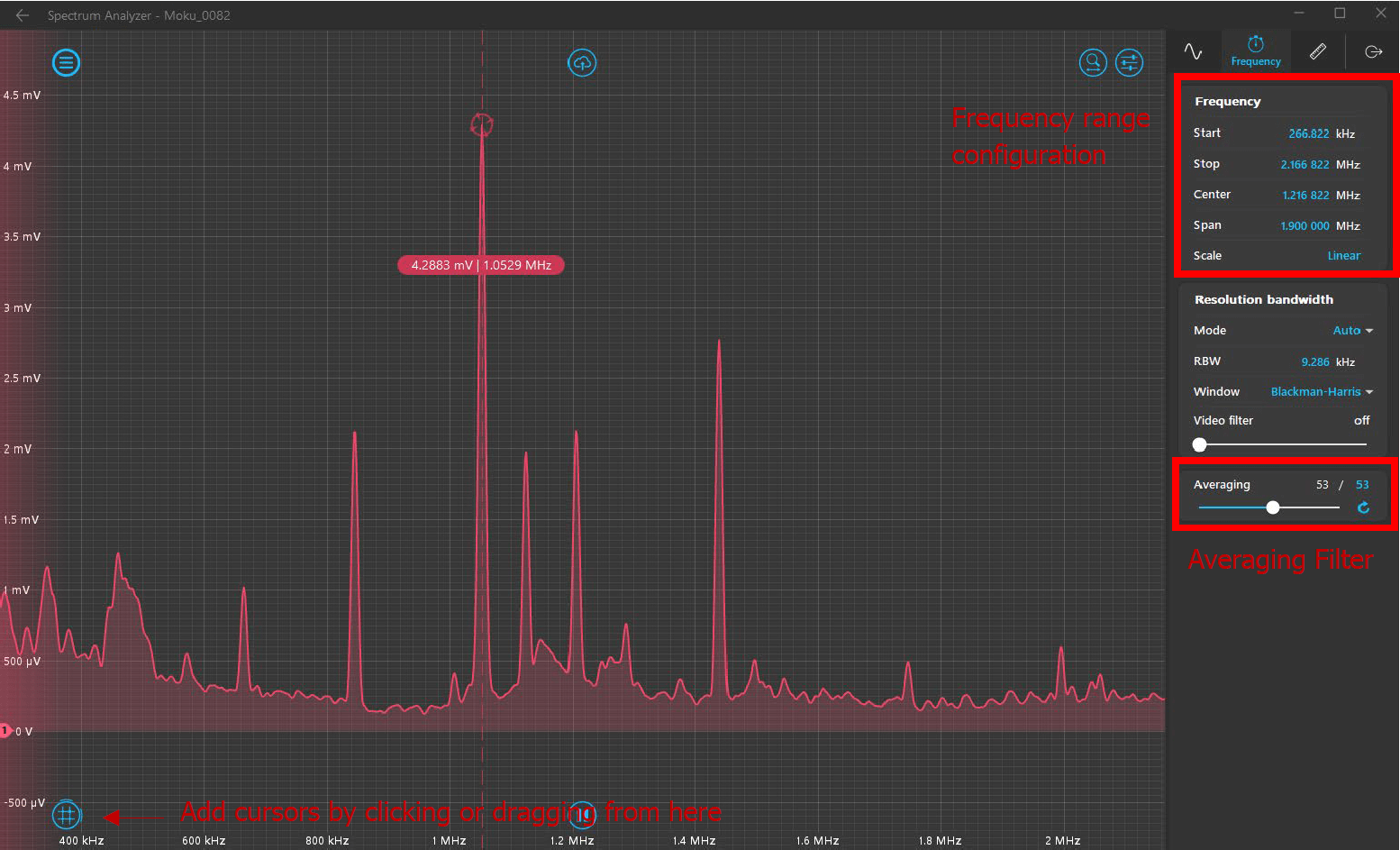Open the ruler measurement tab
Viewport: 1400px width, 850px height.
coord(1318,52)
